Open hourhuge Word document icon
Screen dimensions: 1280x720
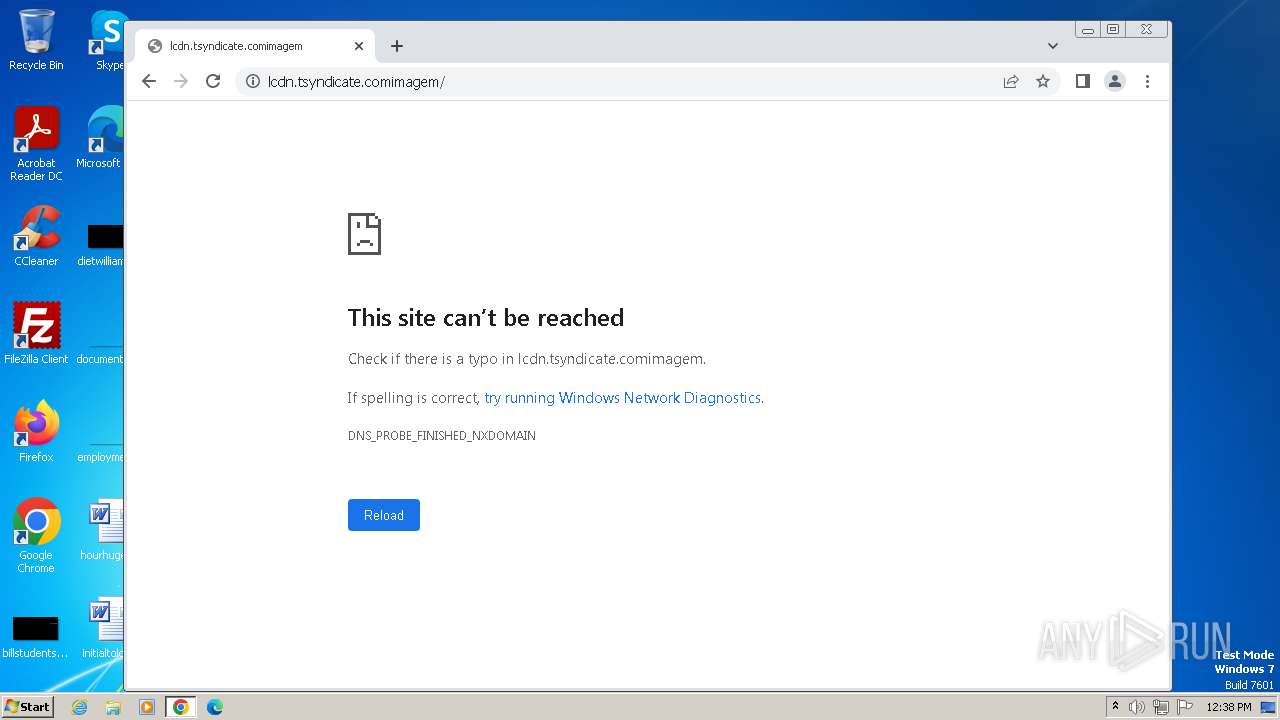click(102, 531)
